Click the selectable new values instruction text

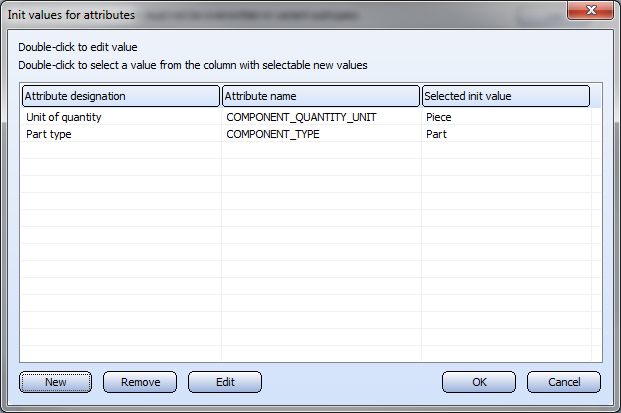(x=192, y=65)
